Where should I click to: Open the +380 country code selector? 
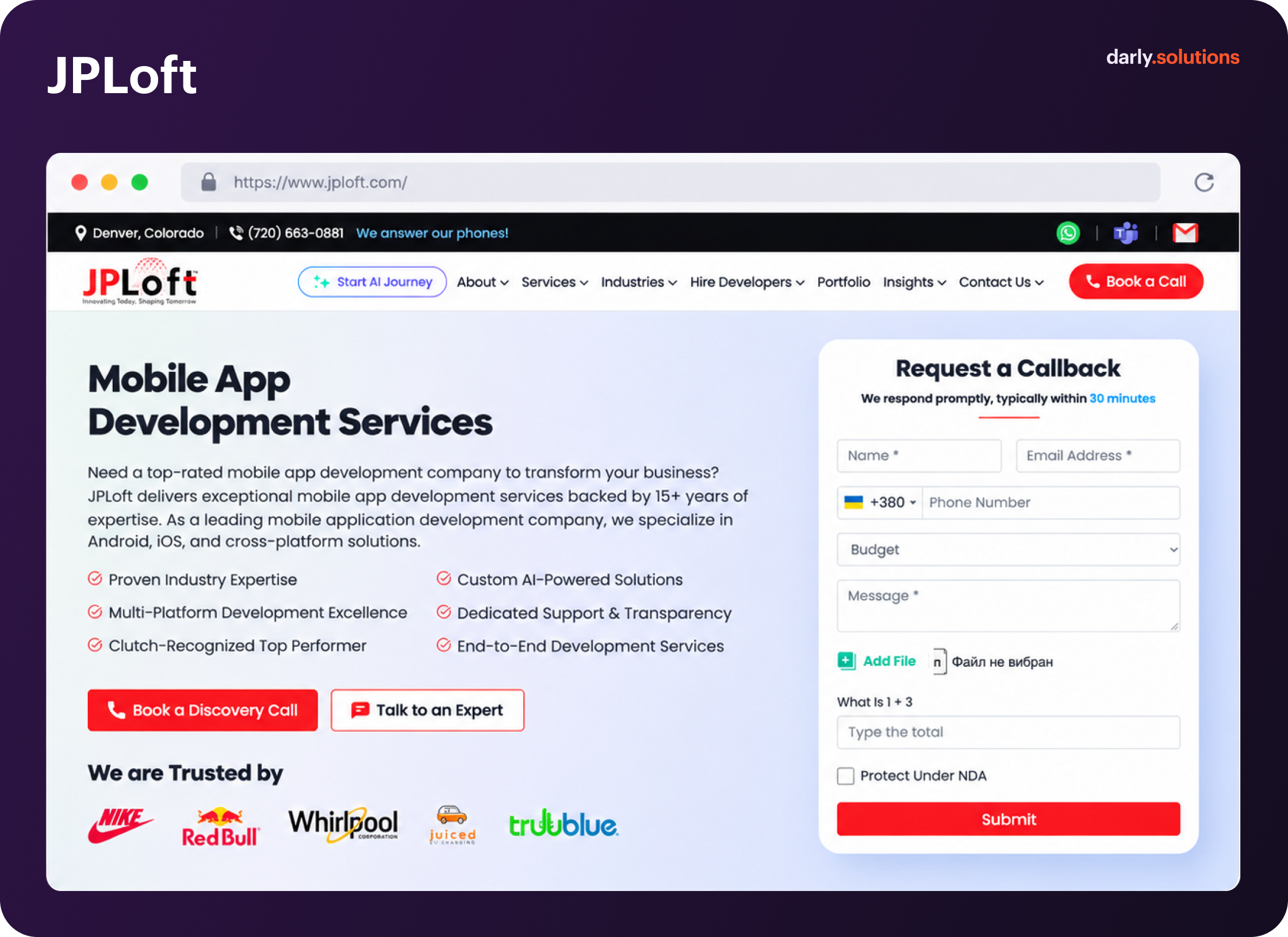click(880, 502)
